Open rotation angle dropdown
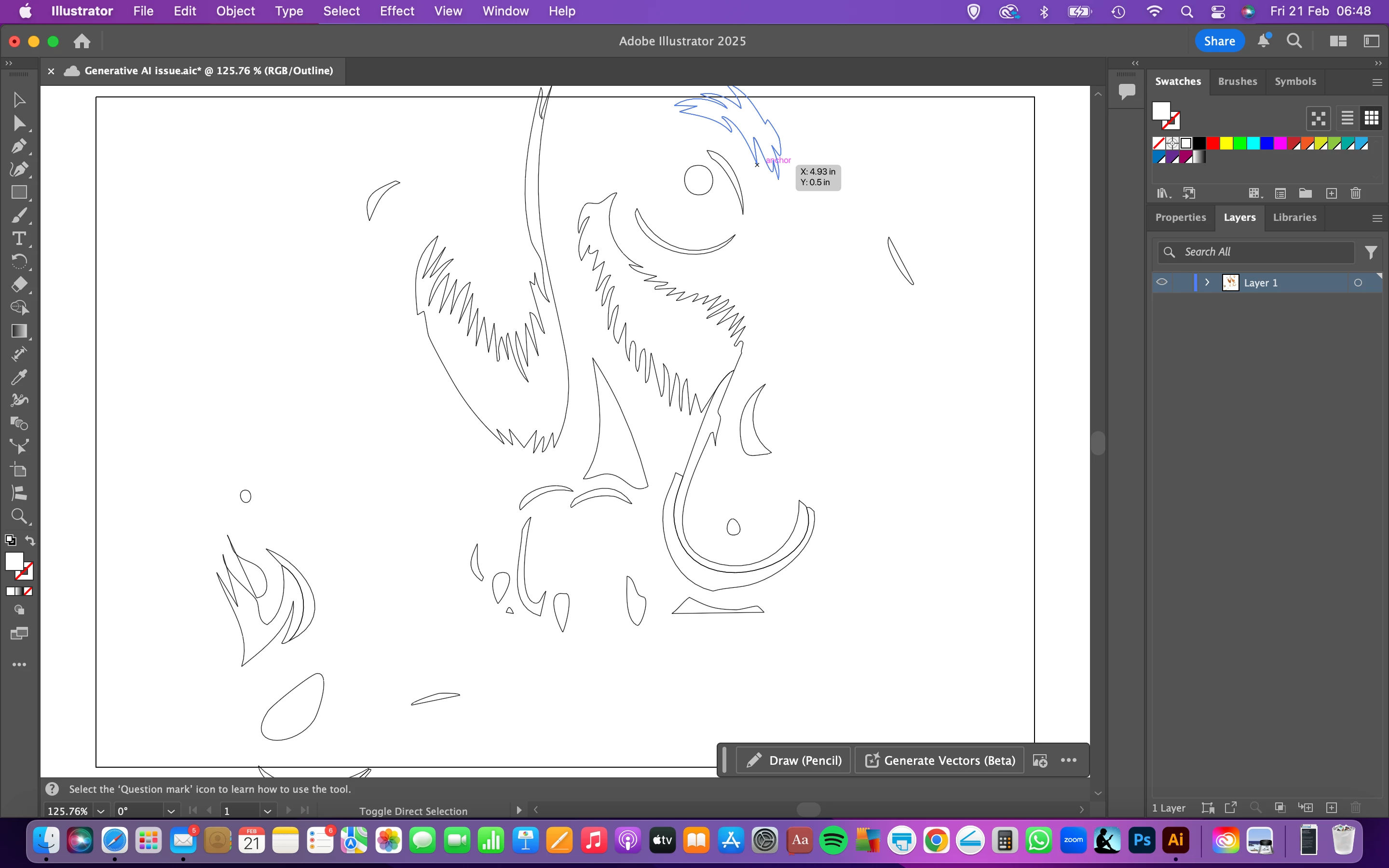1389x868 pixels. click(x=170, y=811)
